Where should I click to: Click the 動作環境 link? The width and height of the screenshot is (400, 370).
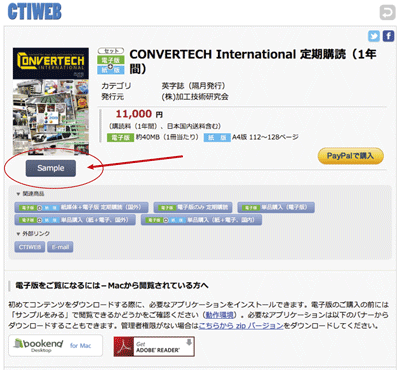point(219,315)
